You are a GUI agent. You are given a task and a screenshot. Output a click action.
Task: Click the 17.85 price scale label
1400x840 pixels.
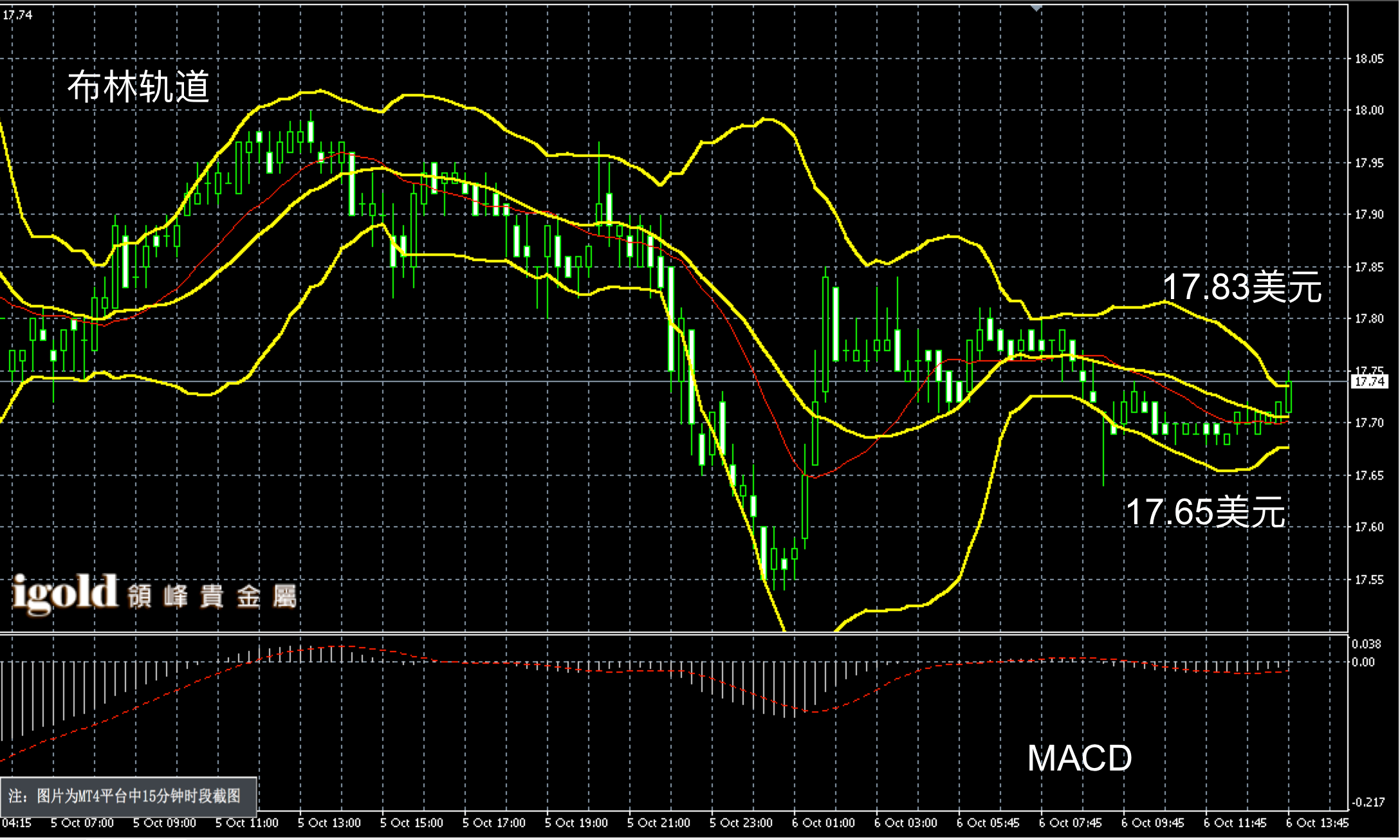(x=1368, y=267)
